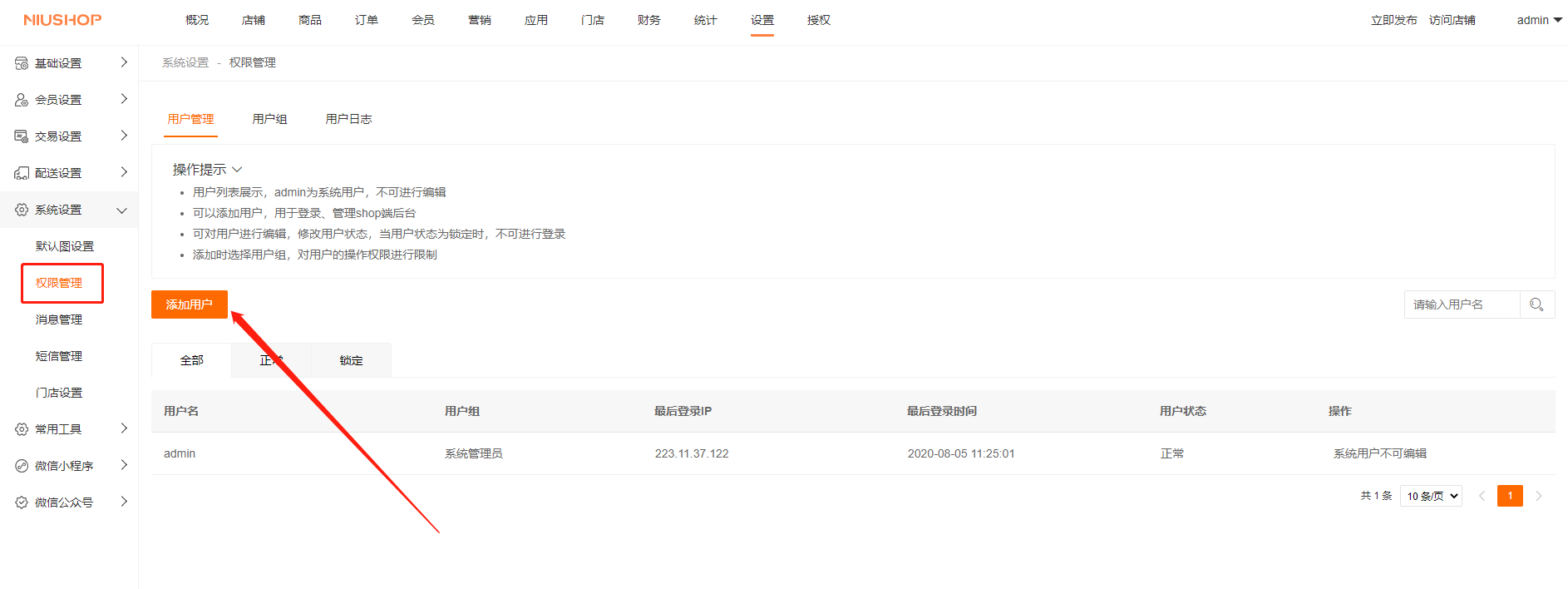The width and height of the screenshot is (1568, 589).
Task: Expand 微信公众号 chevron
Action: 124,502
